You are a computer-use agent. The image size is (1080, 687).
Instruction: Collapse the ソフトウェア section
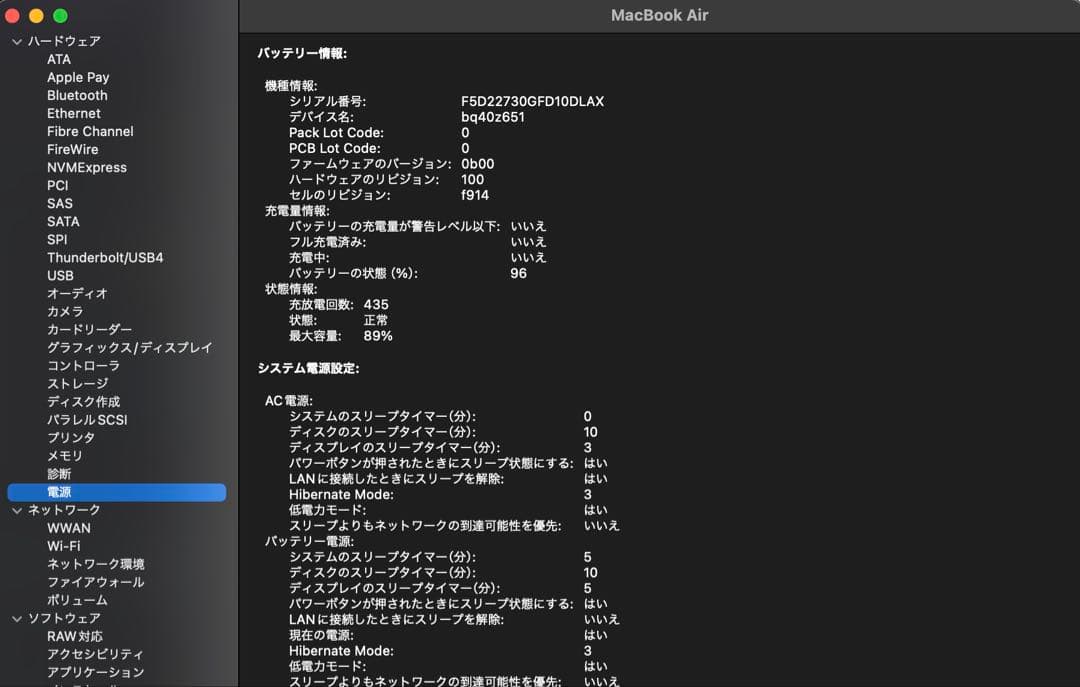15,618
